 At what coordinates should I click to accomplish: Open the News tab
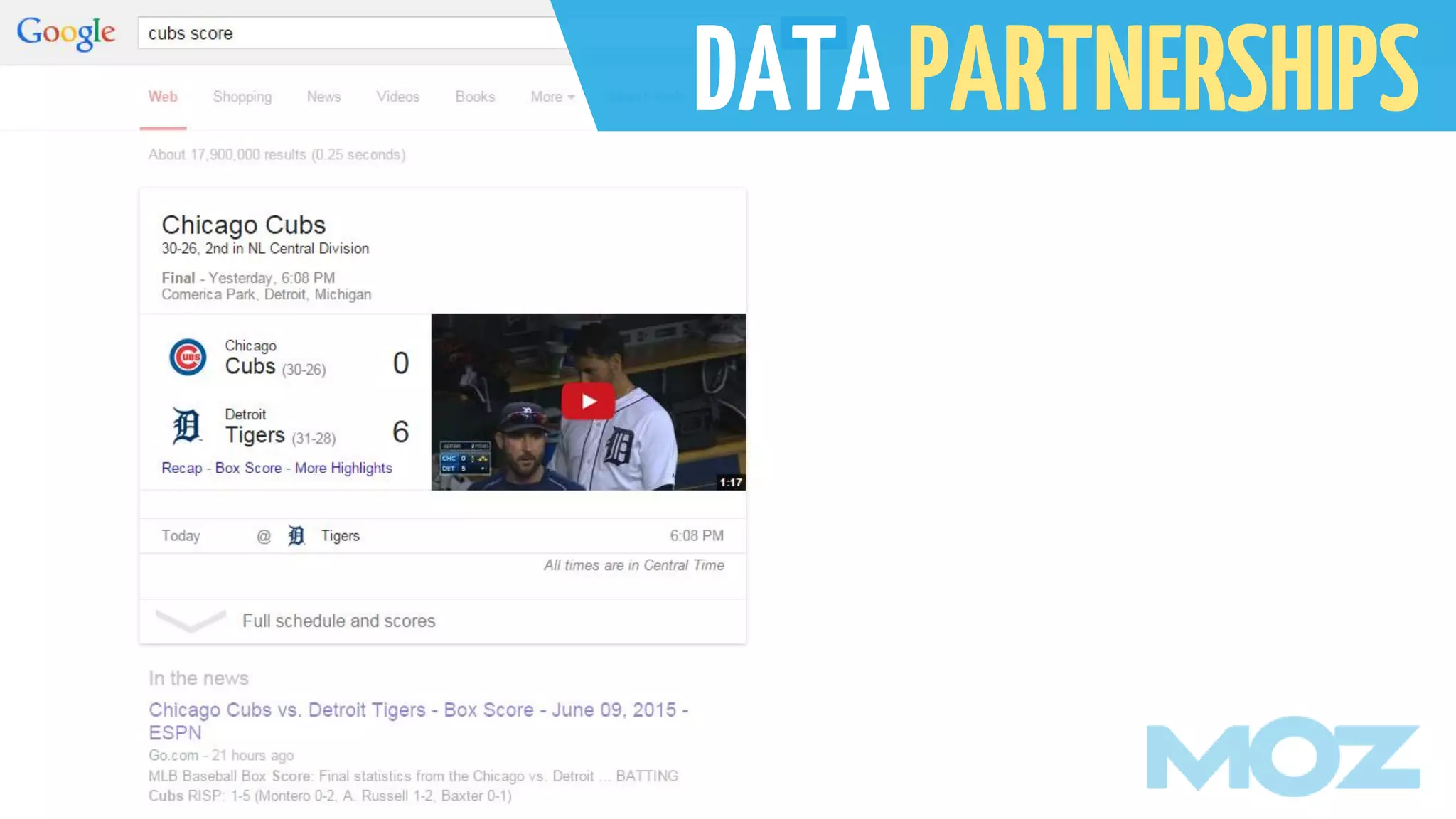click(324, 97)
